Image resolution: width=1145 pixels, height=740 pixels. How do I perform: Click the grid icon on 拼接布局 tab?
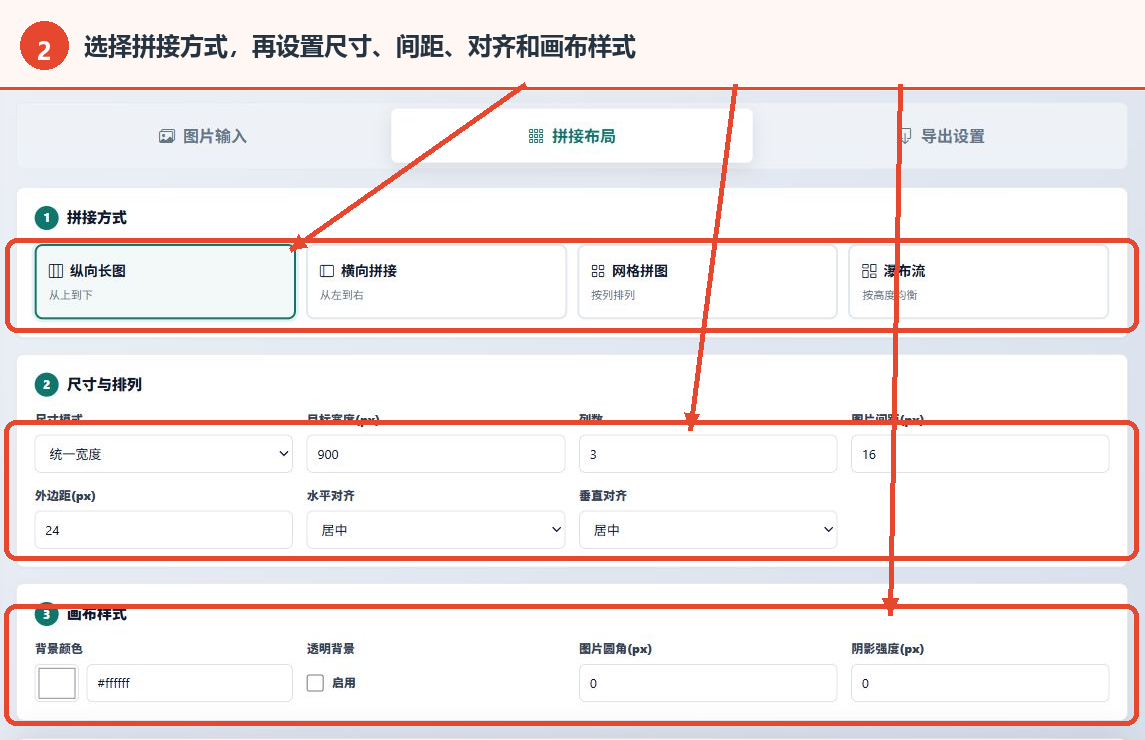[536, 136]
